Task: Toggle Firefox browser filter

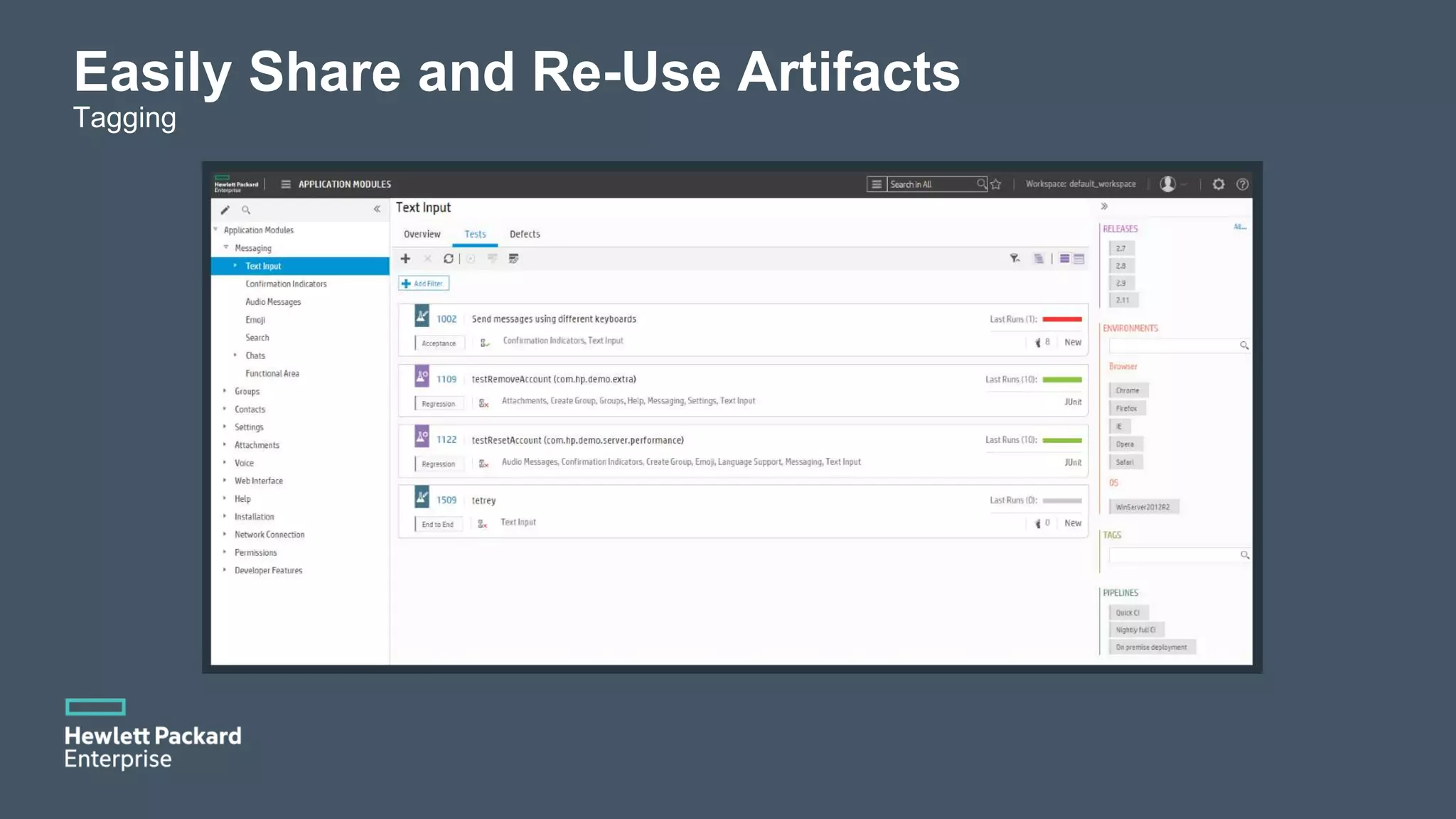Action: (x=1126, y=408)
